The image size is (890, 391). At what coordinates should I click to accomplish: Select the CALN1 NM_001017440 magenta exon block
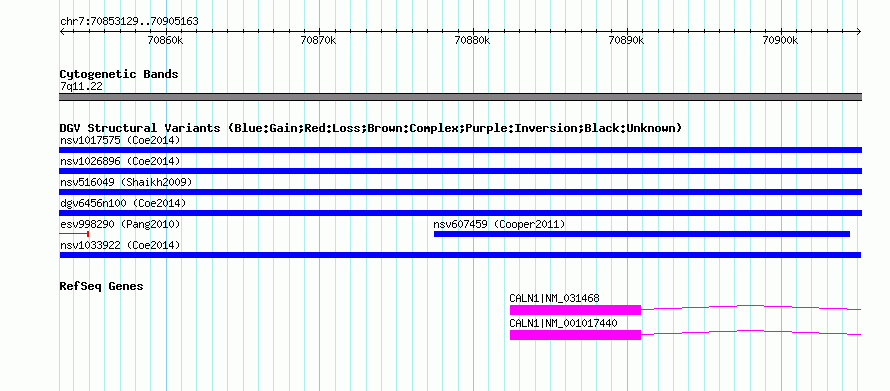pos(575,335)
